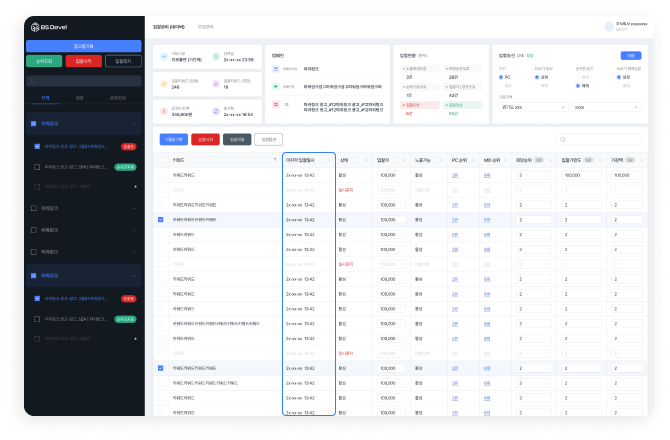This screenshot has width=670, height=440.
Task: Click the red-highlighted label in bid status card
Action: click(419, 105)
